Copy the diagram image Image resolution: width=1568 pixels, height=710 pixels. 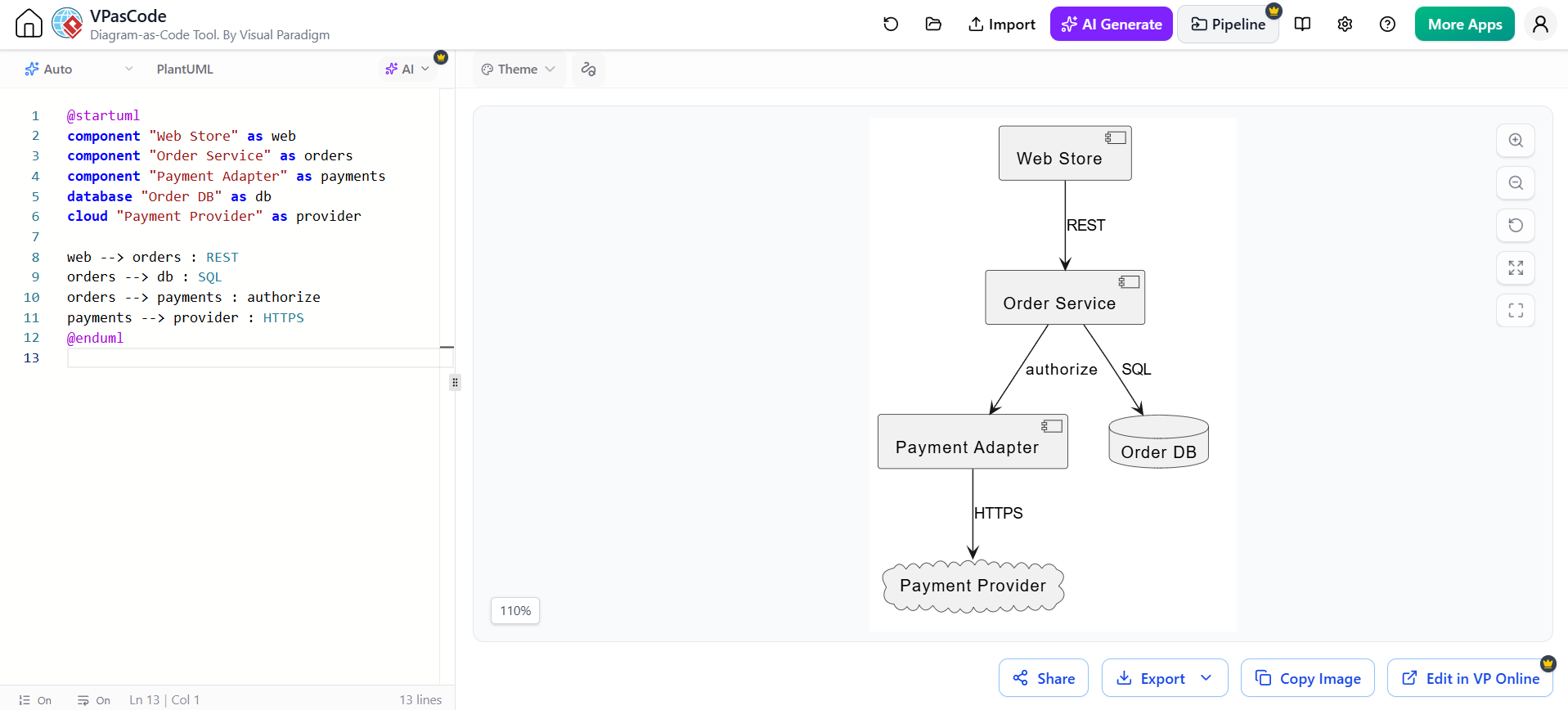click(1308, 678)
